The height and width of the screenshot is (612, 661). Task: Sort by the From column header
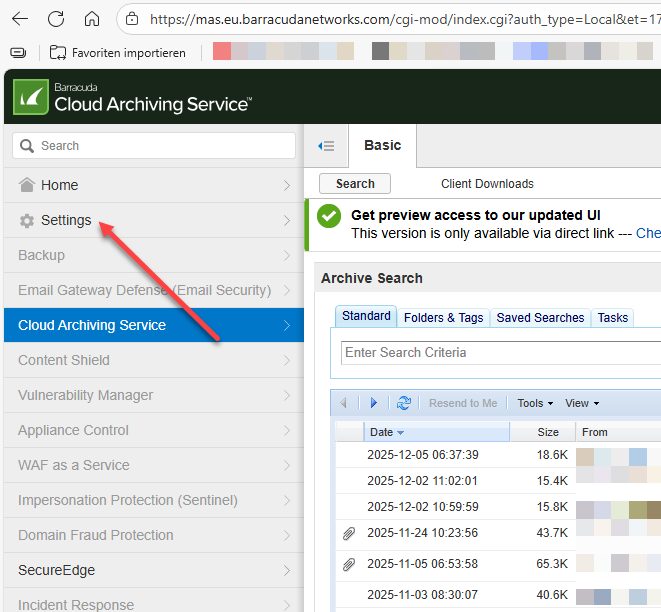[x=618, y=432]
